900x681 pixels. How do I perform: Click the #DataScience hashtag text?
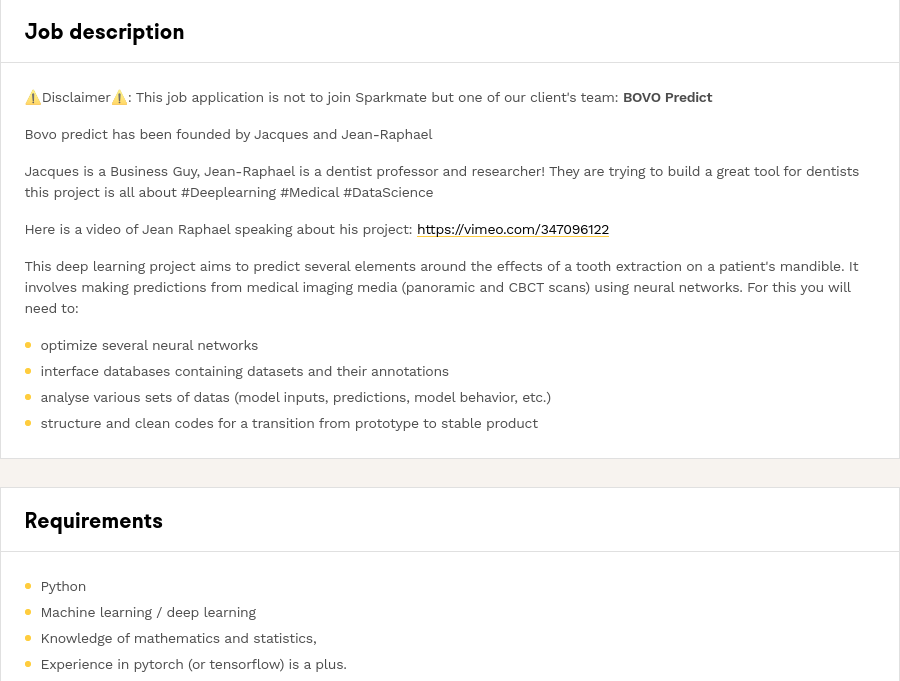click(x=388, y=192)
